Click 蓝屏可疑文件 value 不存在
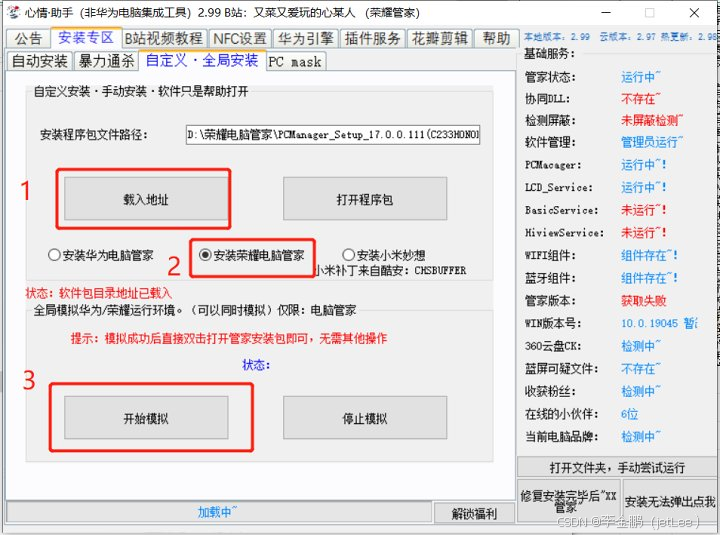This screenshot has width=720, height=535. [x=641, y=368]
